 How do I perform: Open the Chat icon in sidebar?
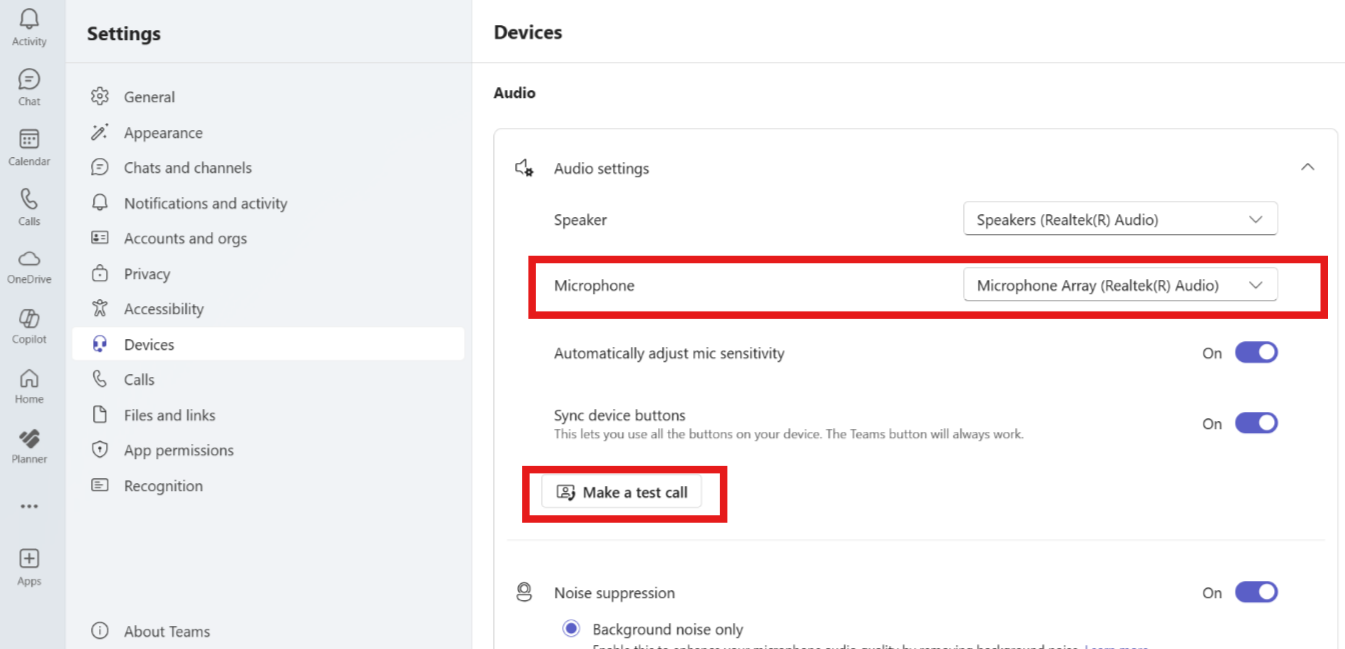point(29,80)
